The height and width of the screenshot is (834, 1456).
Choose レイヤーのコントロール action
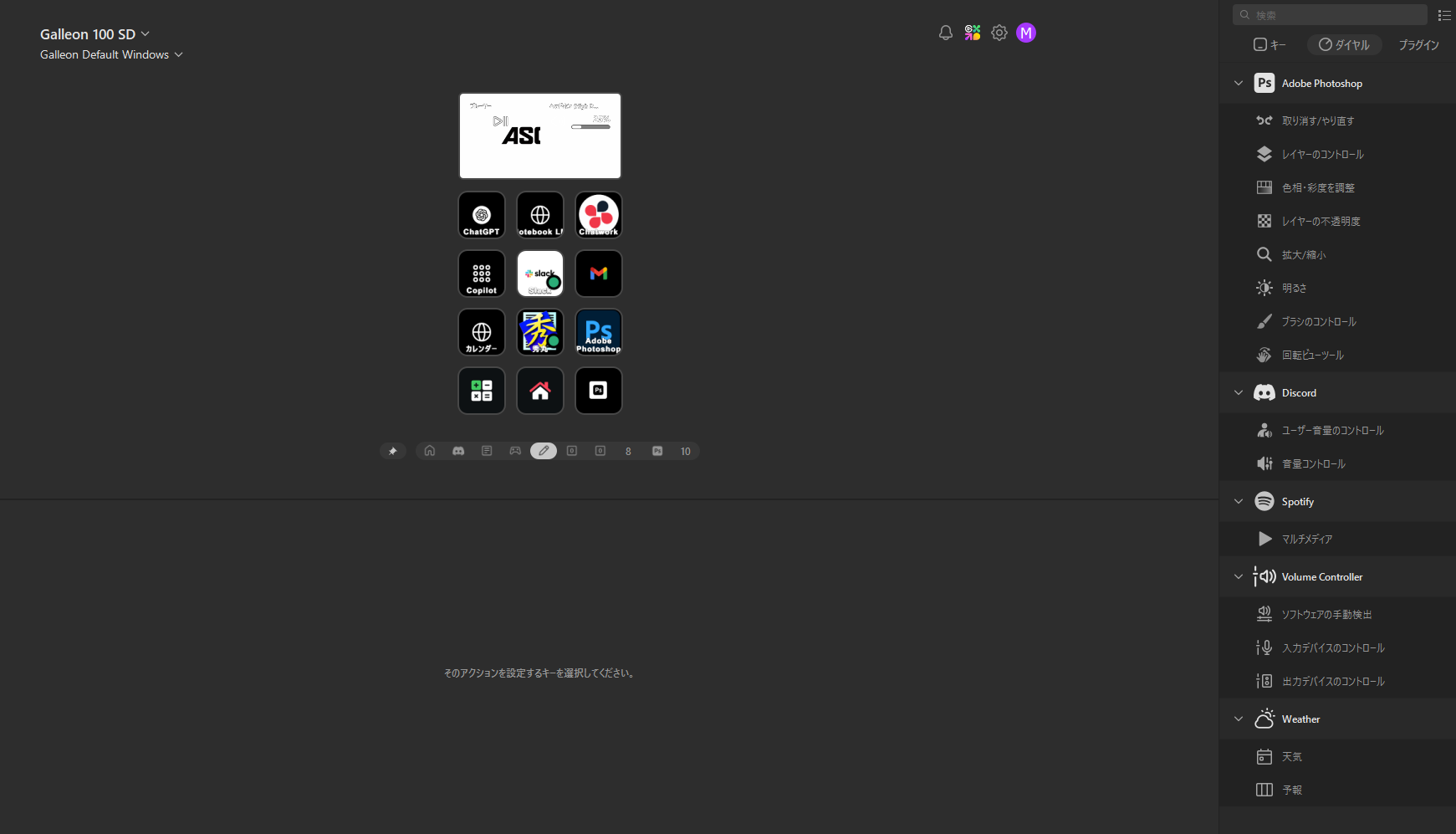click(1337, 154)
